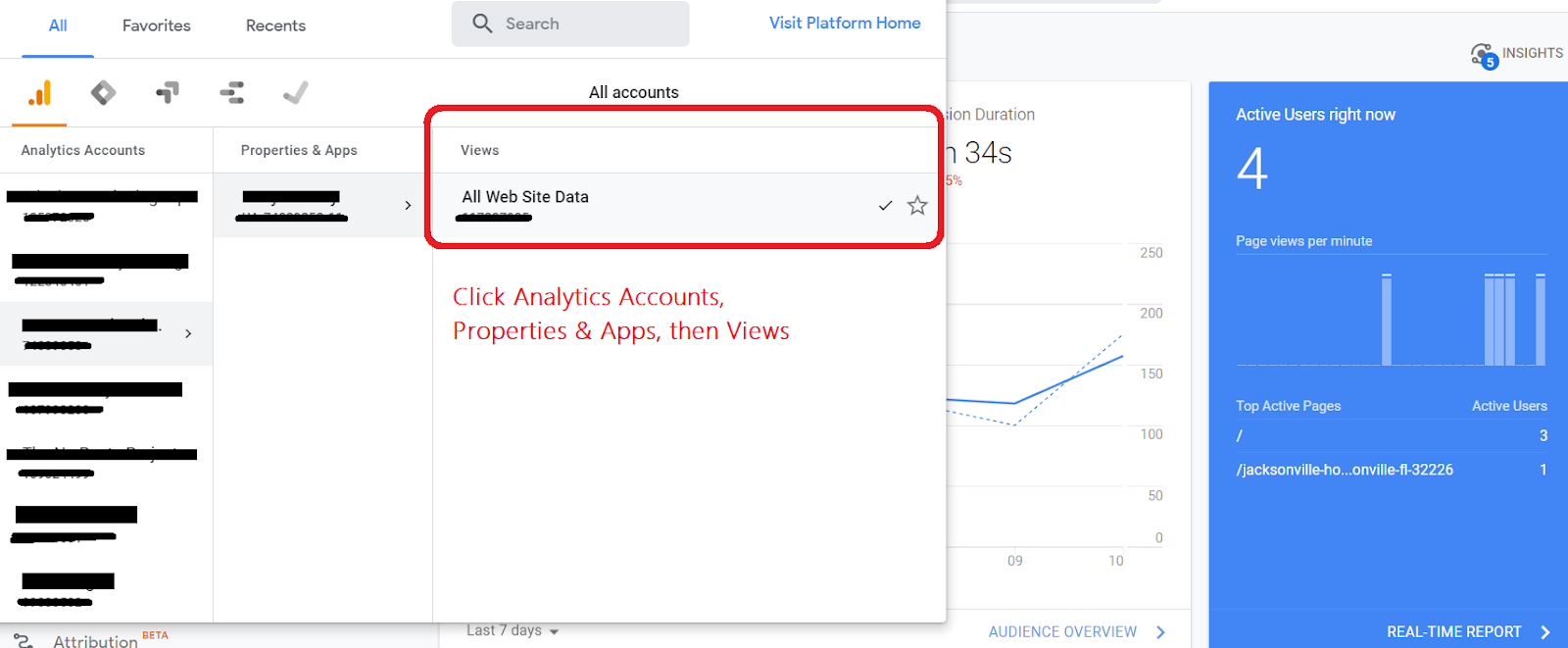Open the Audience Overview link

click(x=1062, y=632)
